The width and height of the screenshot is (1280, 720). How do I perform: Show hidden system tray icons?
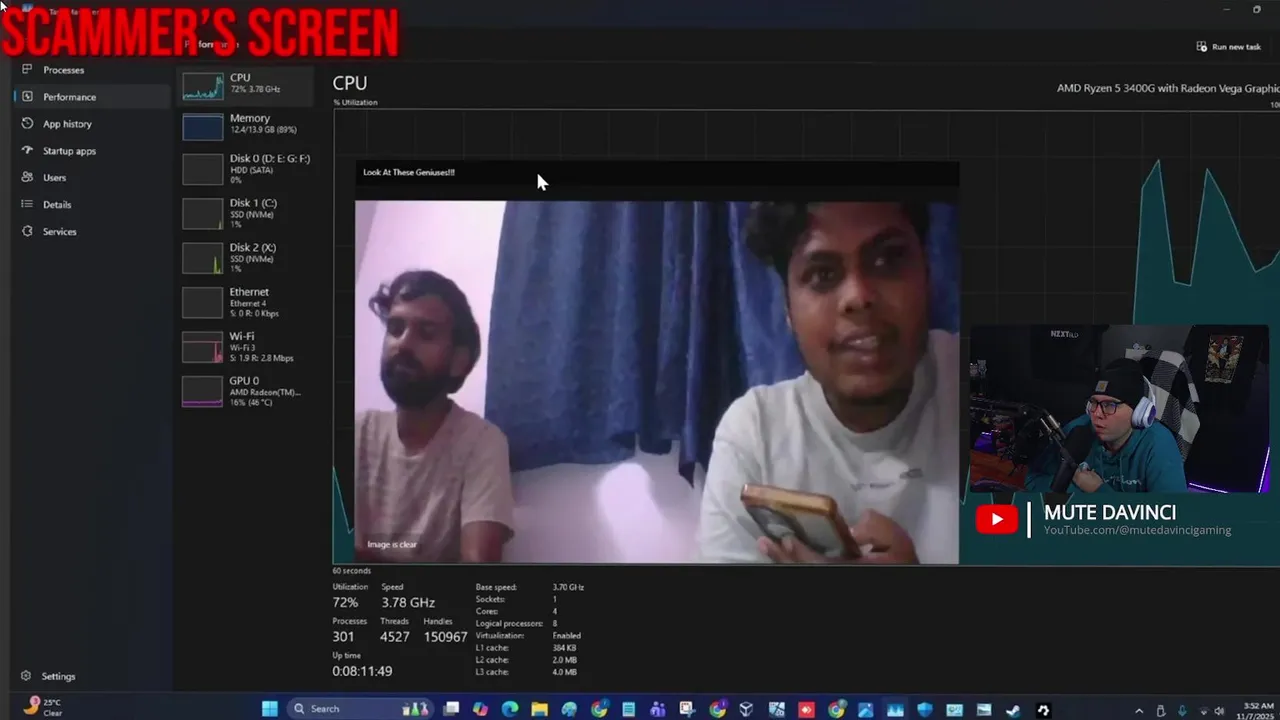[x=1139, y=710]
